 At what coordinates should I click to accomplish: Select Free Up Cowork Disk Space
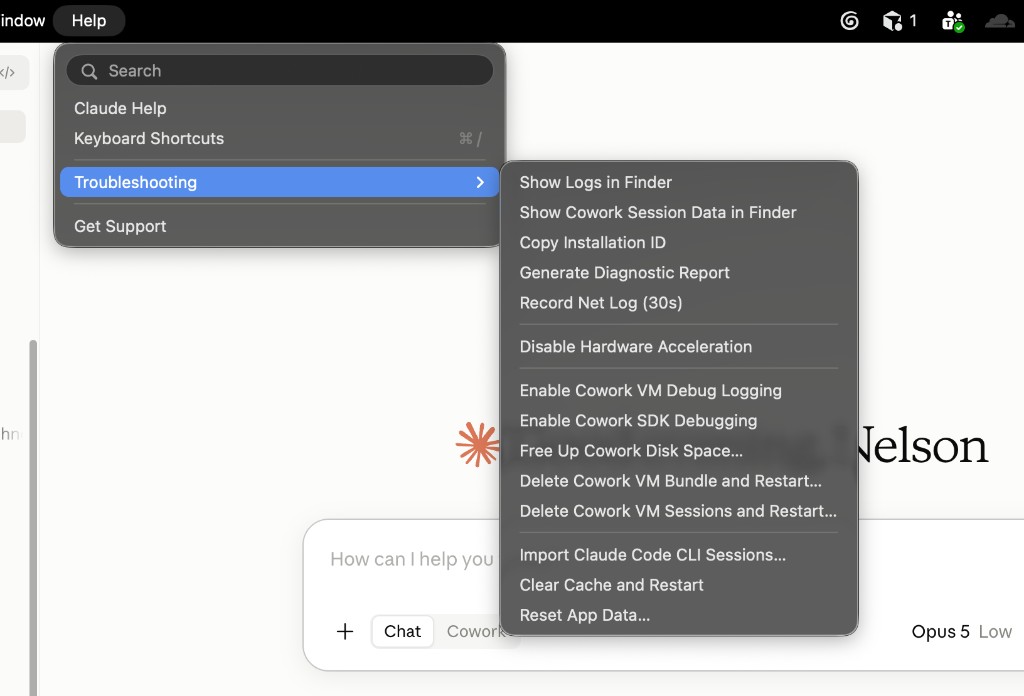click(x=679, y=451)
